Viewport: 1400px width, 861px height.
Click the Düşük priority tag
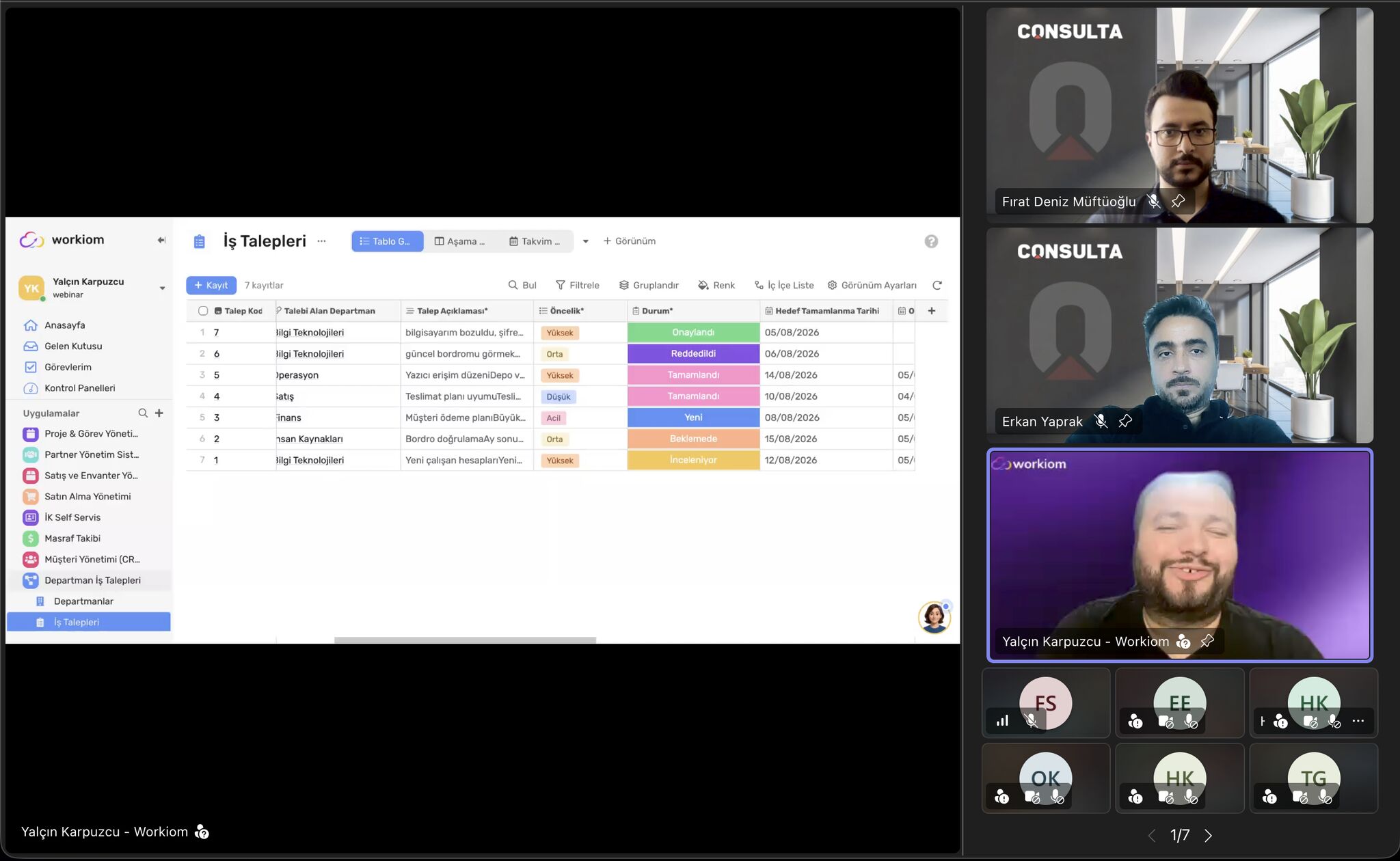coord(558,397)
